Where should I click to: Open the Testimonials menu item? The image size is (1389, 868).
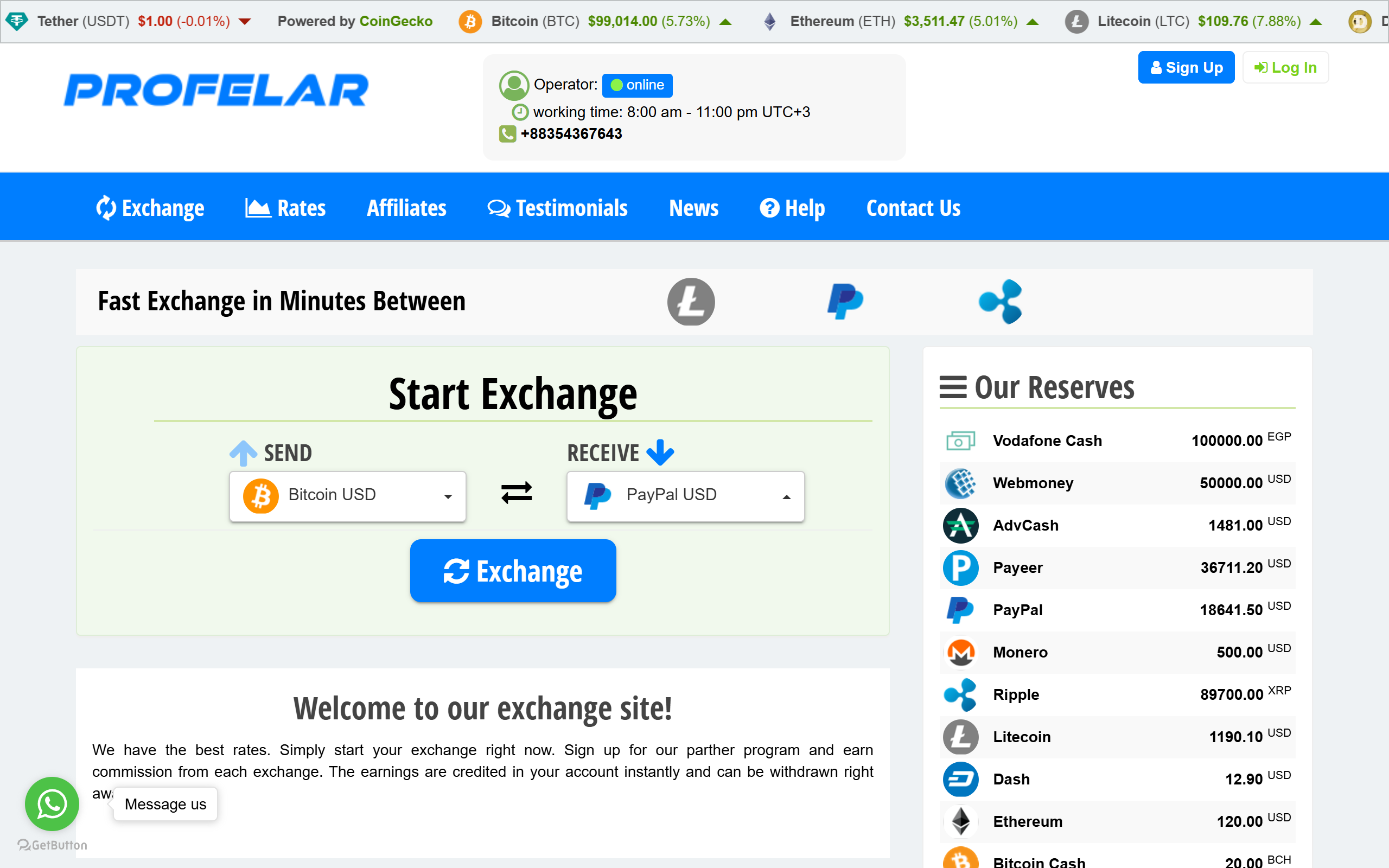557,208
